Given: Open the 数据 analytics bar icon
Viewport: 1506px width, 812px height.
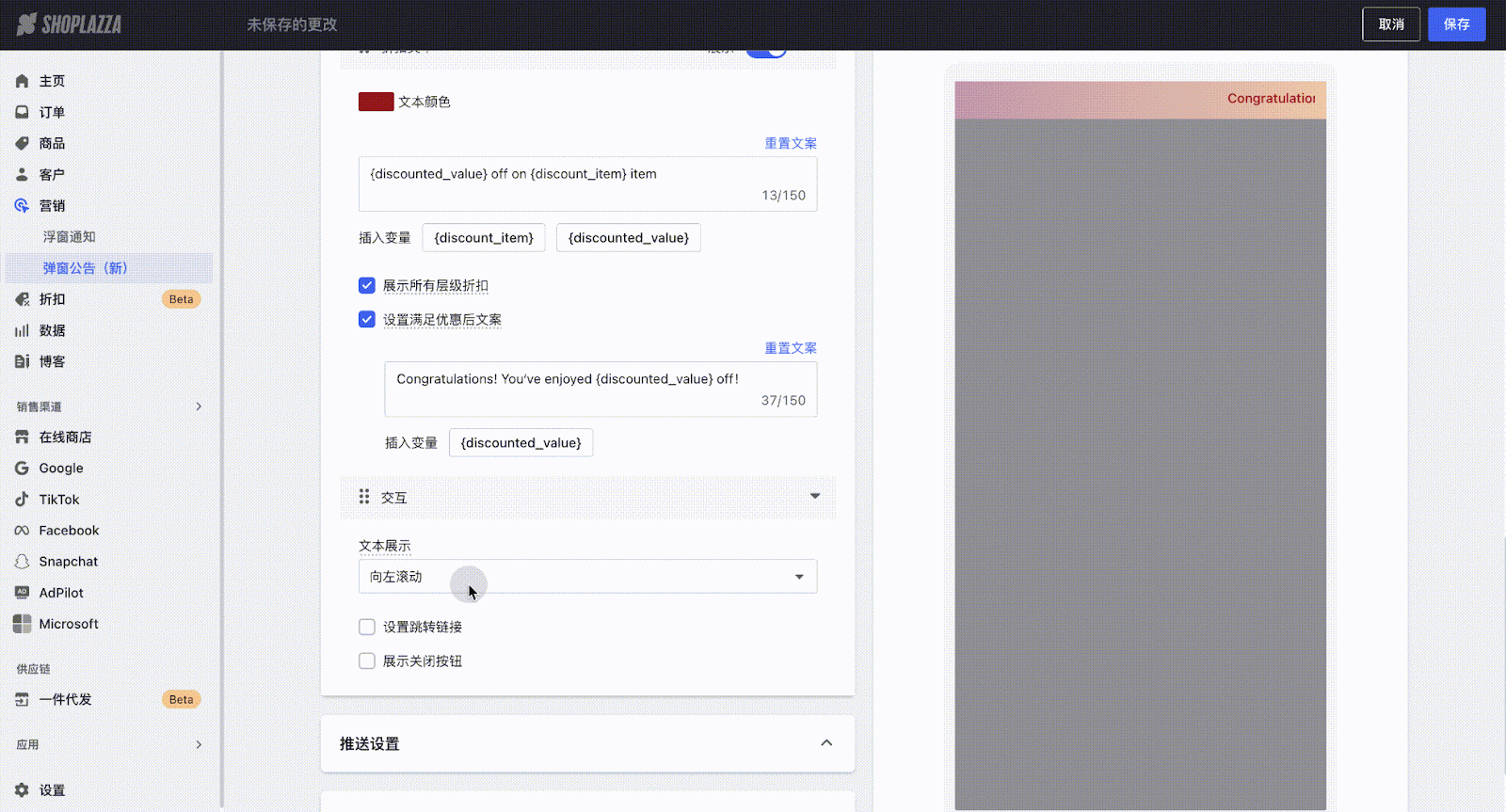Looking at the screenshot, I should point(22,330).
